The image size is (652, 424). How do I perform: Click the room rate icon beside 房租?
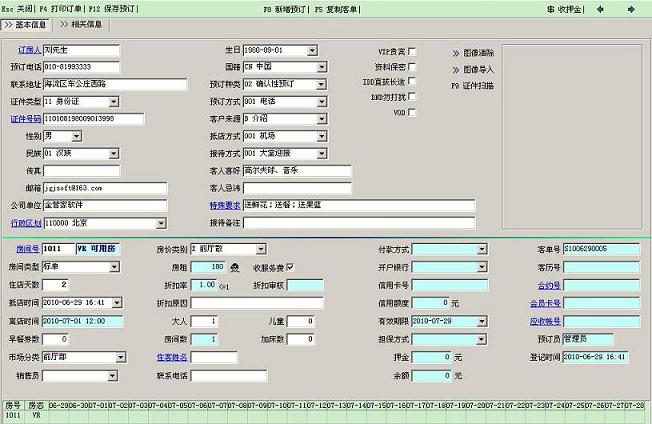tap(234, 268)
